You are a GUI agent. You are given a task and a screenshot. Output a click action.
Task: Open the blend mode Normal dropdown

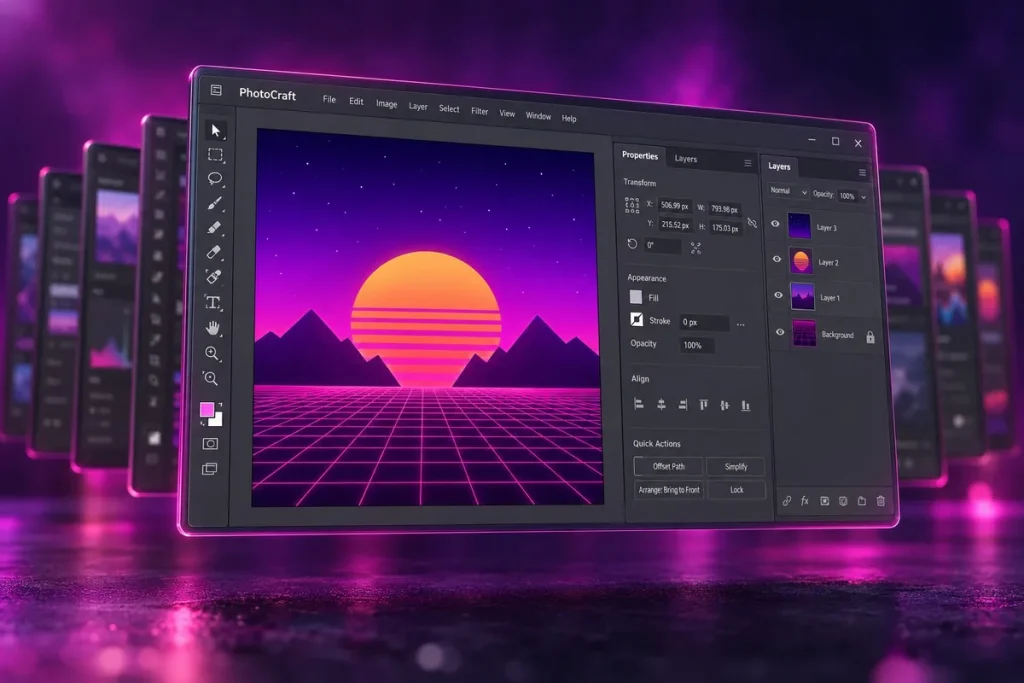788,191
